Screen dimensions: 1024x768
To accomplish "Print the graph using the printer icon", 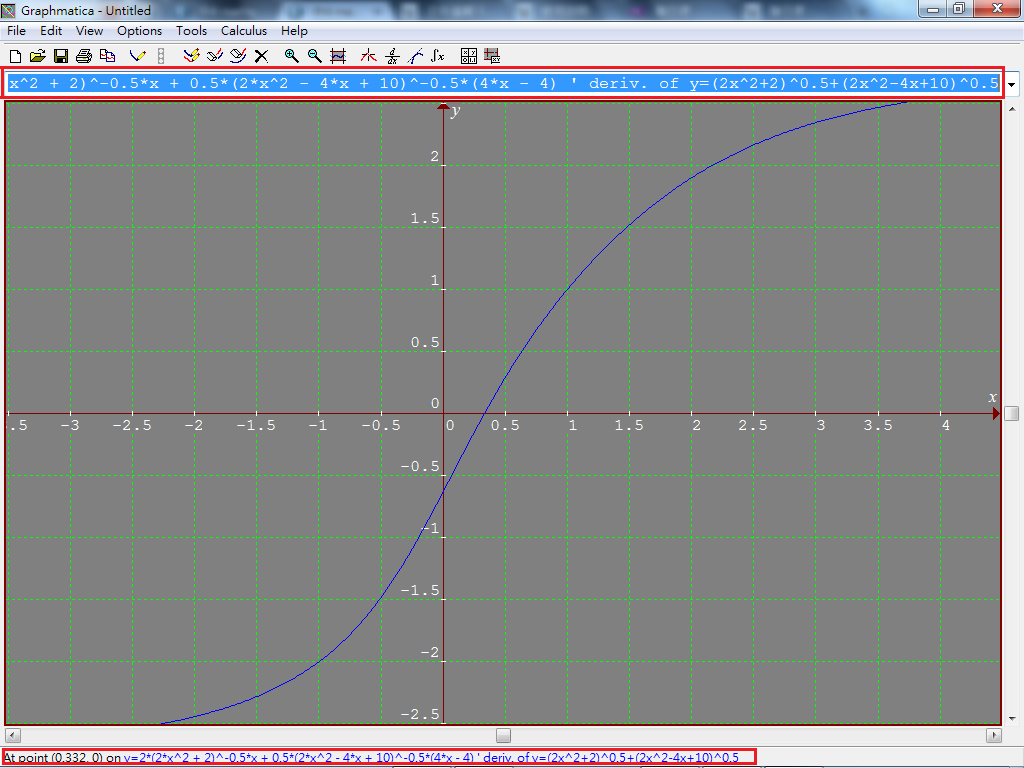I will pyautogui.click(x=84, y=56).
